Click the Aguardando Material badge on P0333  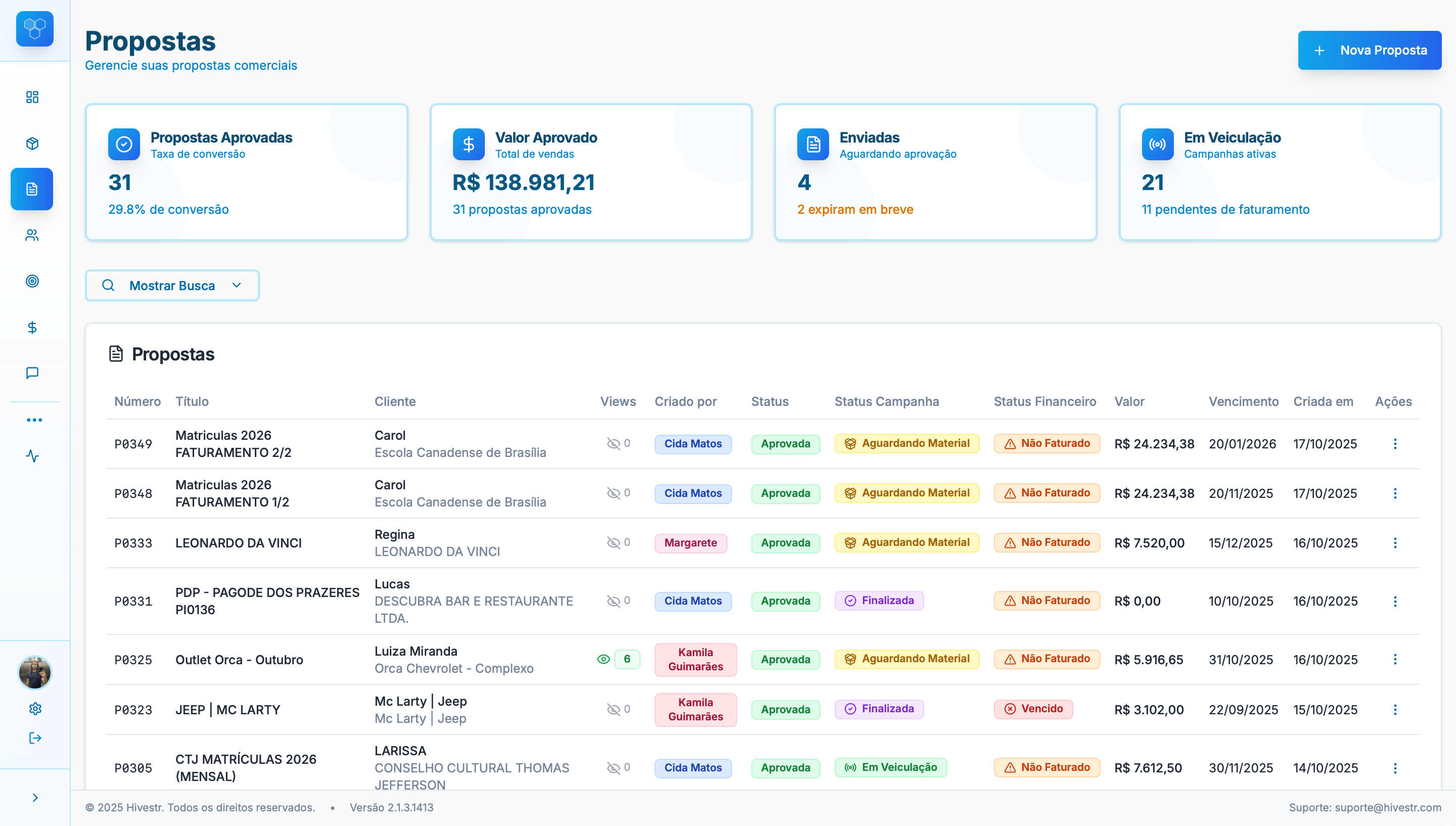click(x=906, y=543)
